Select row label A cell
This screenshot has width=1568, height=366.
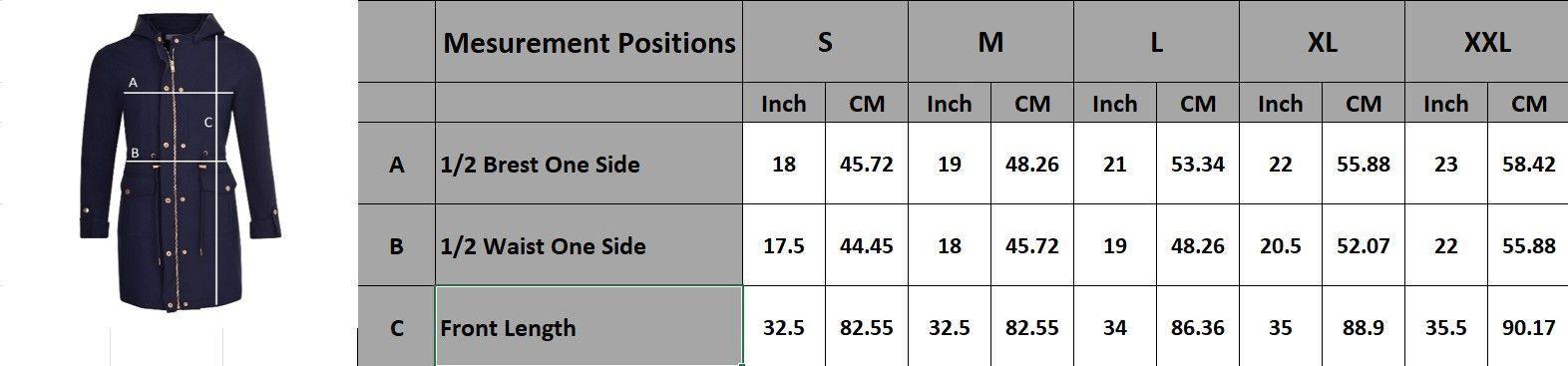pyautogui.click(x=396, y=165)
